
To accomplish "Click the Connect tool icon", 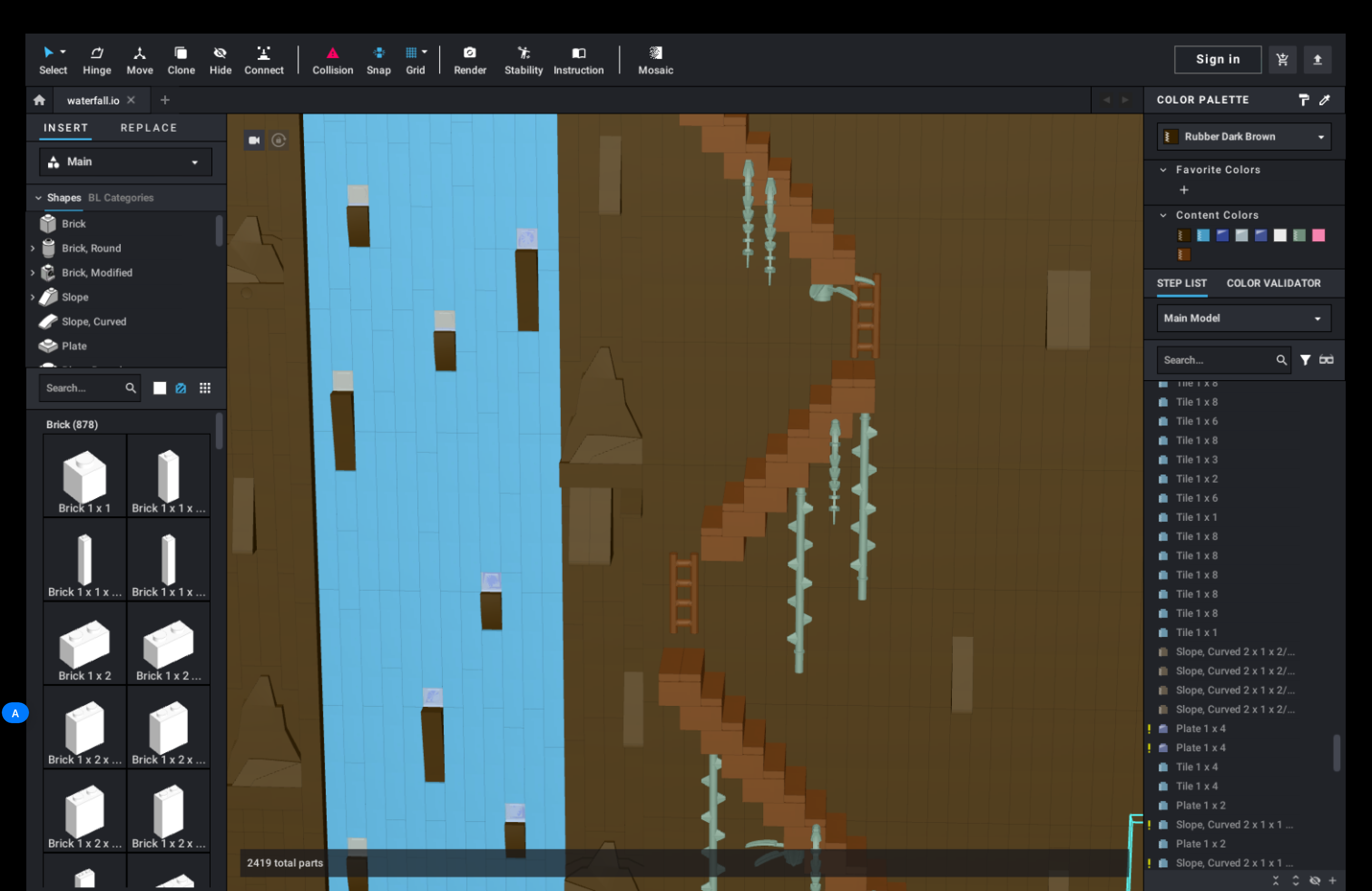I will (264, 54).
